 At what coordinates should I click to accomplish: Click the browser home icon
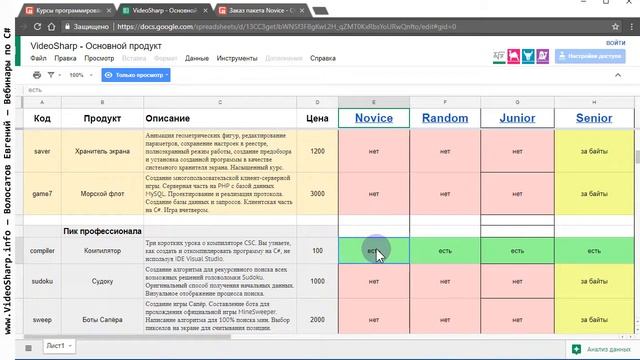(x=51, y=27)
